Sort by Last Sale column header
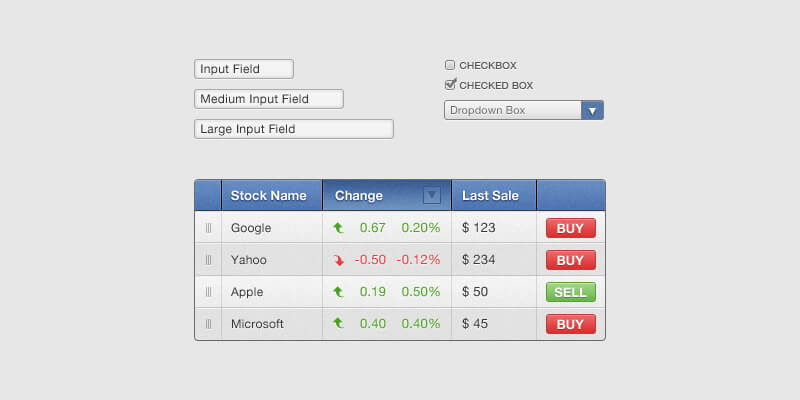 [x=490, y=195]
